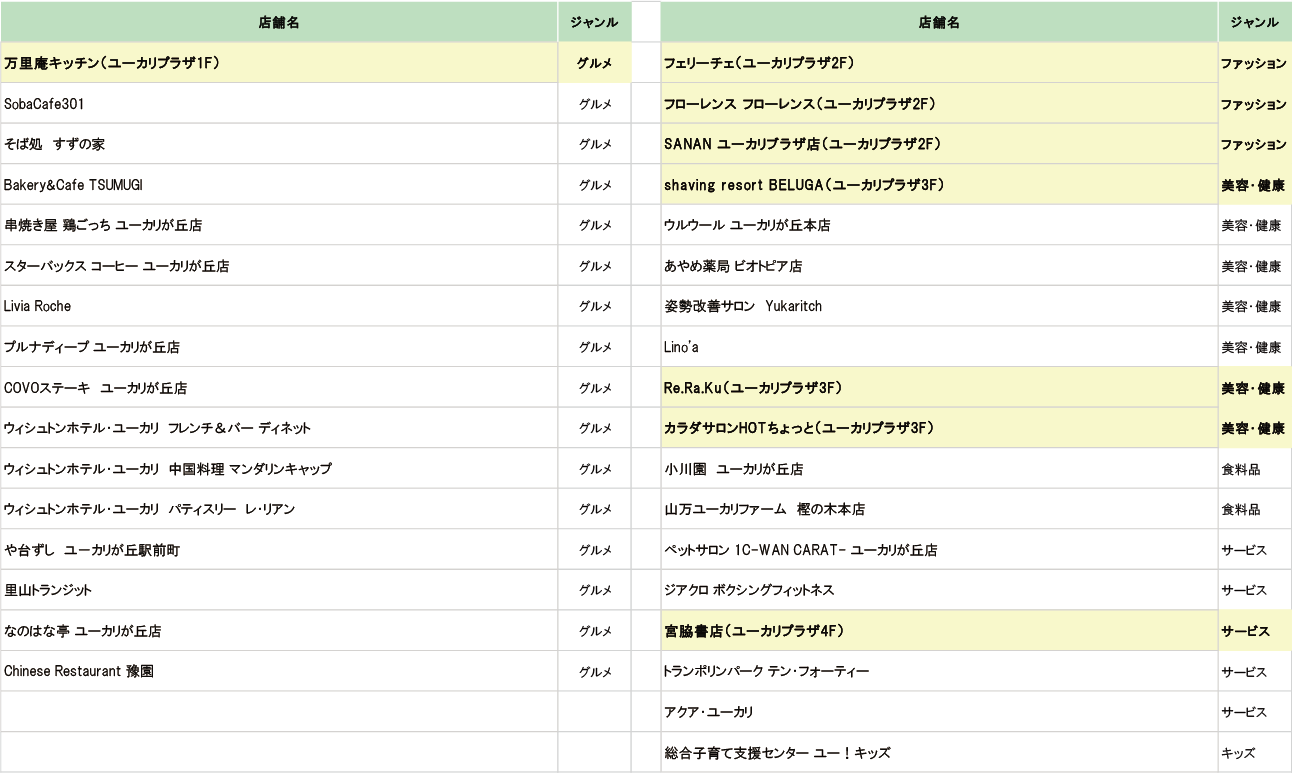Viewport: 1292px width, 773px height.
Task: Click the Lino'a store cell
Action: (x=939, y=347)
